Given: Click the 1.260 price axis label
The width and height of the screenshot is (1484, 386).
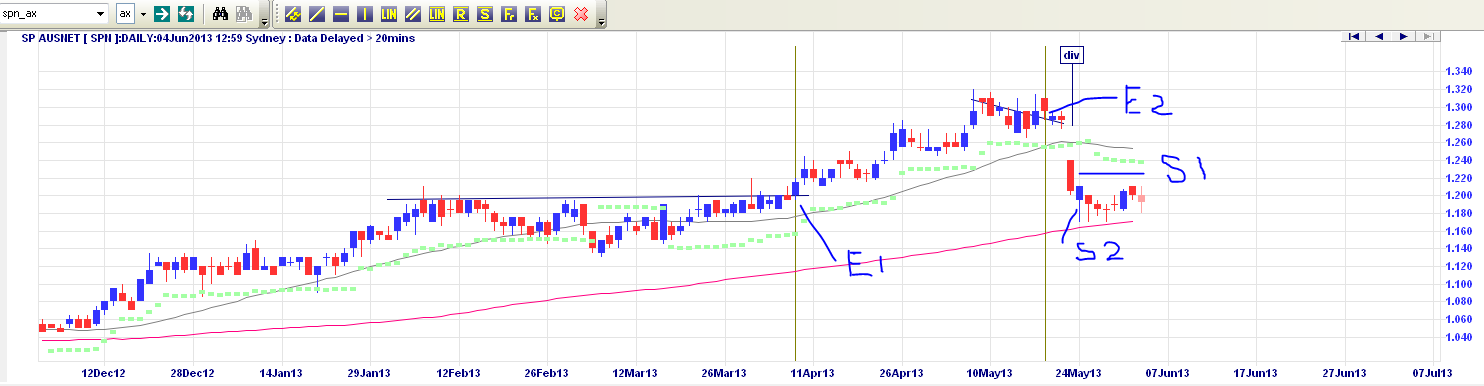Looking at the screenshot, I should point(1460,142).
